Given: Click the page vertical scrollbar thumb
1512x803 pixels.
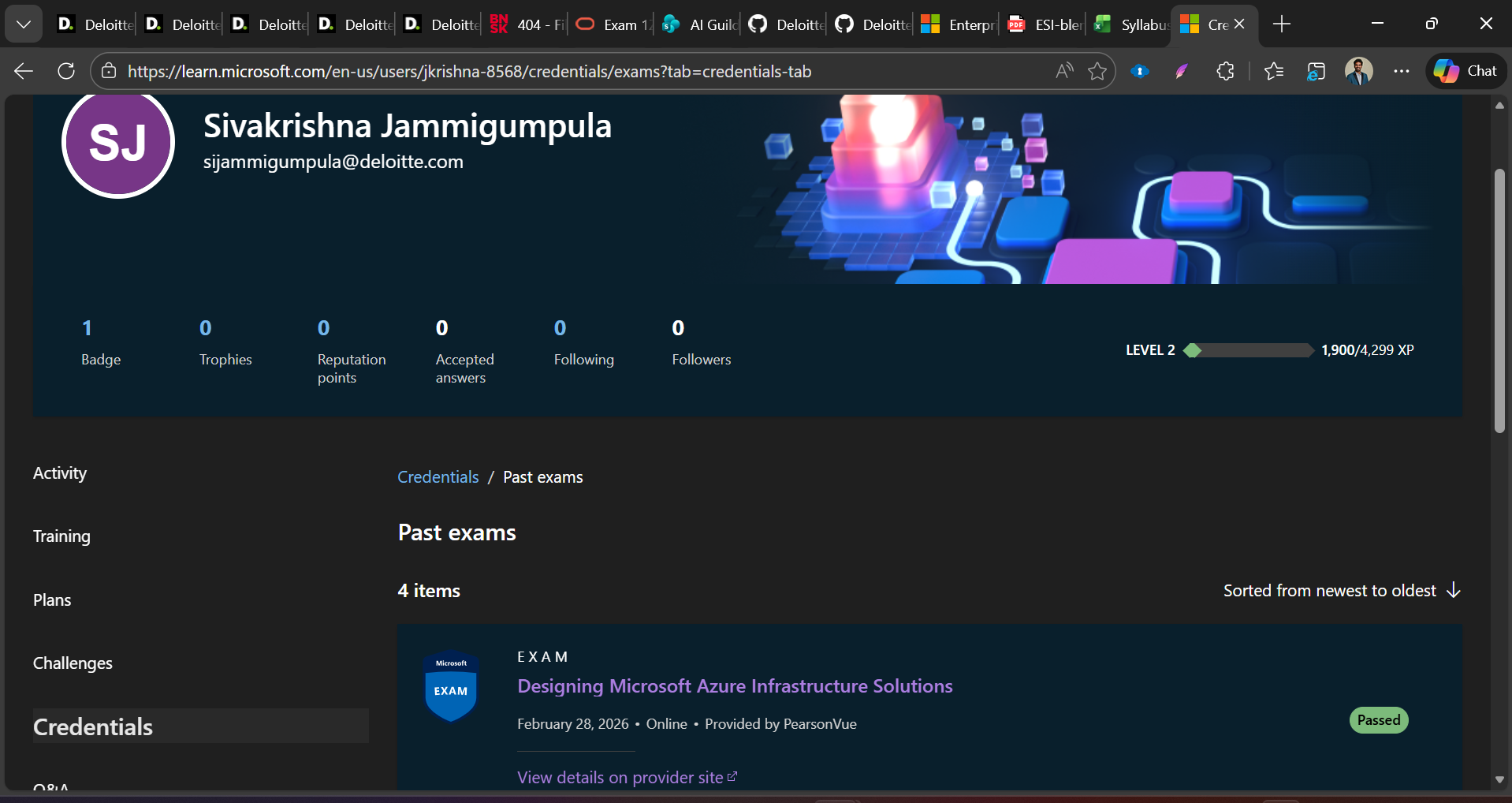Looking at the screenshot, I should (x=1499, y=301).
